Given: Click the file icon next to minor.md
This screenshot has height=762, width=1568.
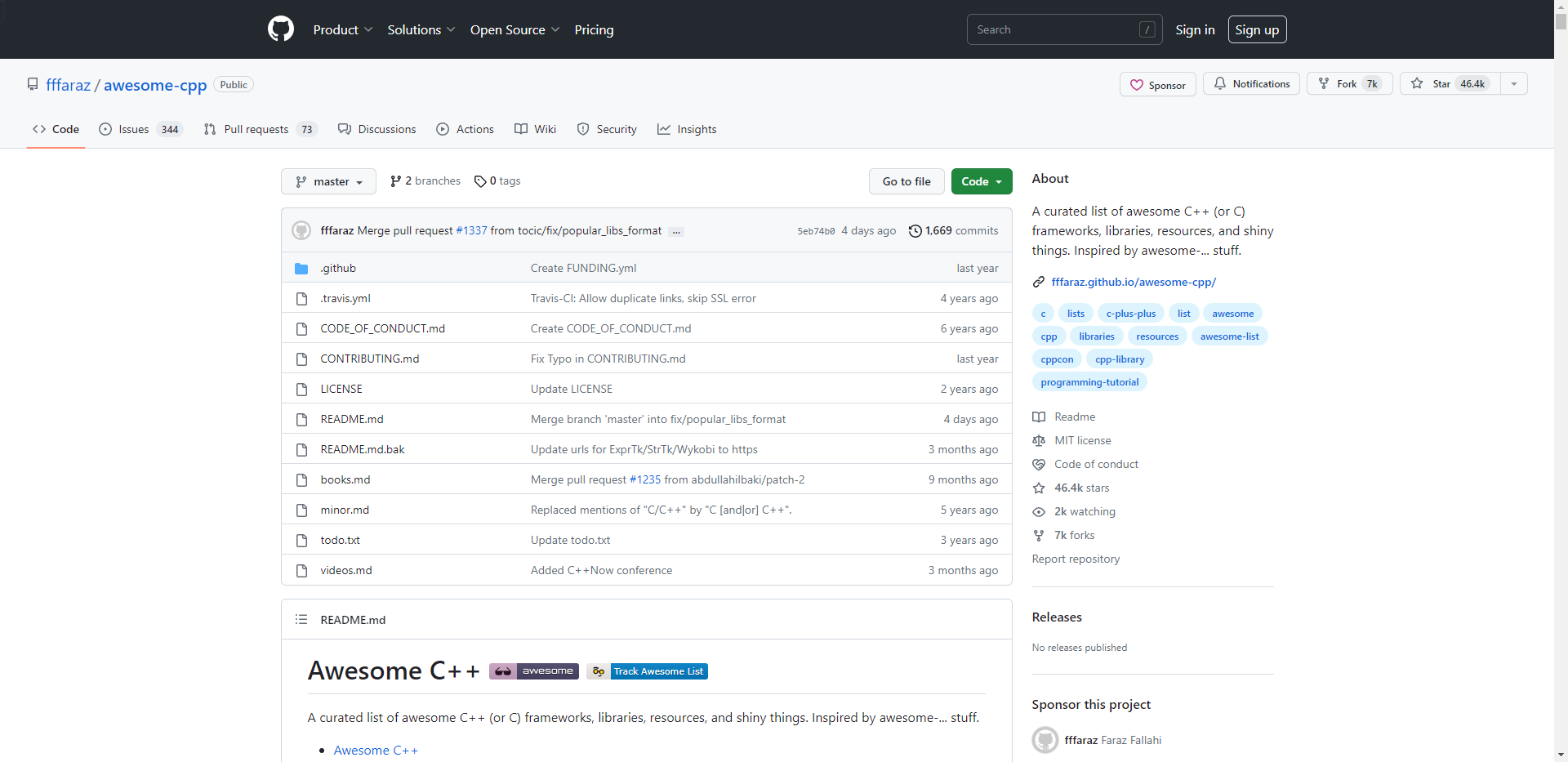Looking at the screenshot, I should click(301, 510).
